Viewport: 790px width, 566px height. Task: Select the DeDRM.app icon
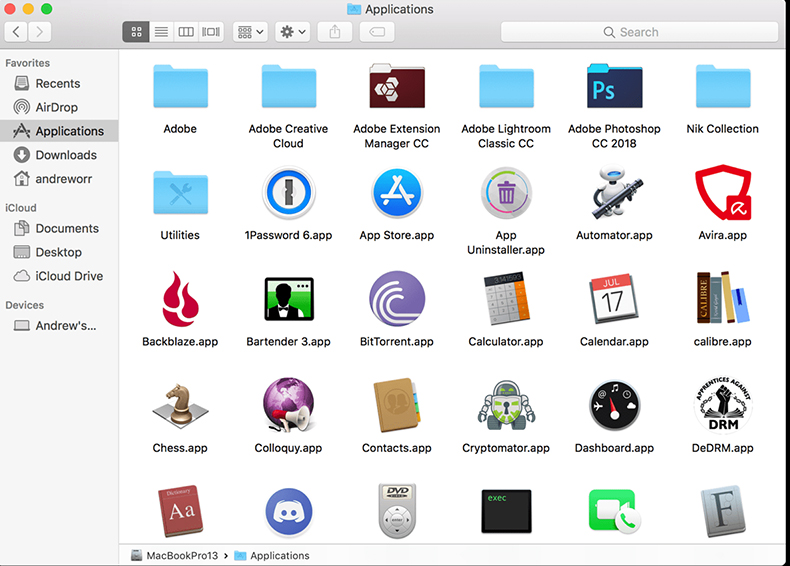(x=723, y=405)
